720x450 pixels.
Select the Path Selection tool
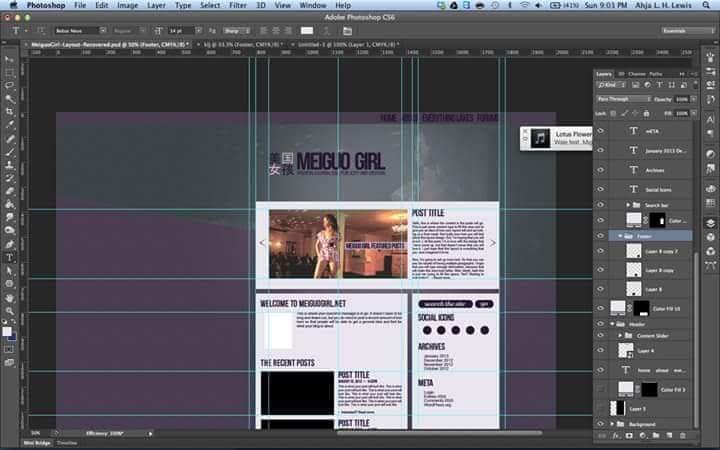[x=9, y=270]
